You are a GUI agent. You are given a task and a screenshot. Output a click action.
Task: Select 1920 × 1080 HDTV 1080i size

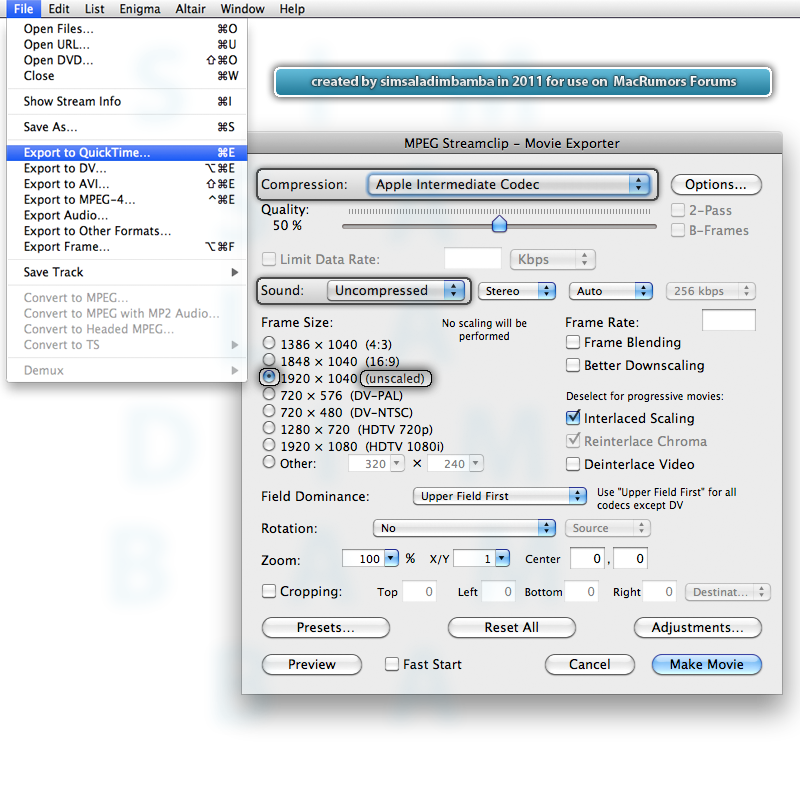(269, 445)
